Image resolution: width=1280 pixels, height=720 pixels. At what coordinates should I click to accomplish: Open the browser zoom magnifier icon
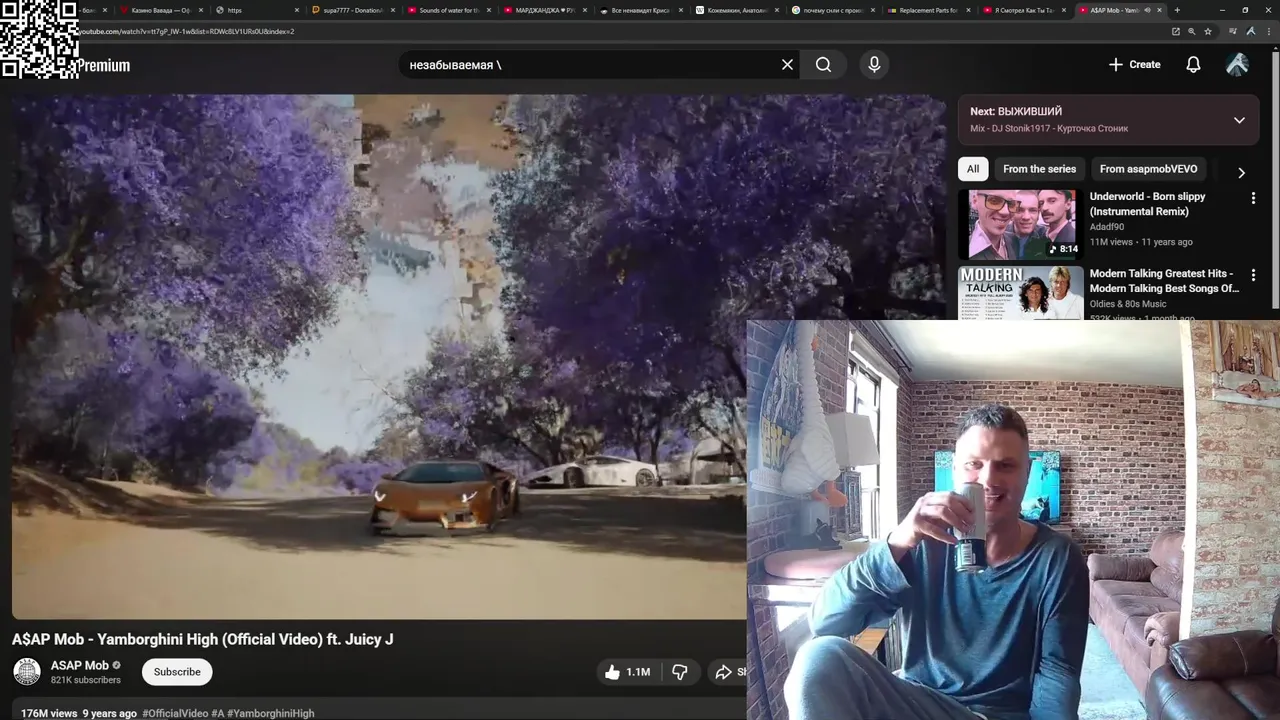tap(1191, 31)
